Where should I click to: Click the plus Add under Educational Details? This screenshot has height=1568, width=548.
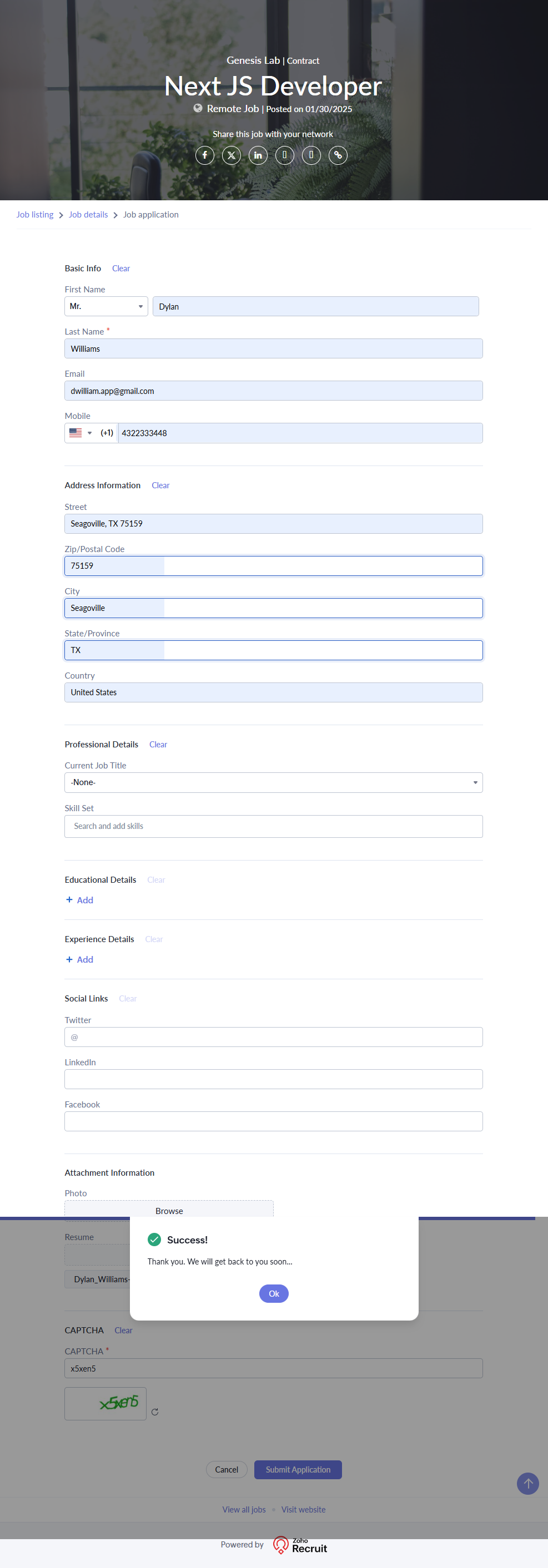(80, 899)
